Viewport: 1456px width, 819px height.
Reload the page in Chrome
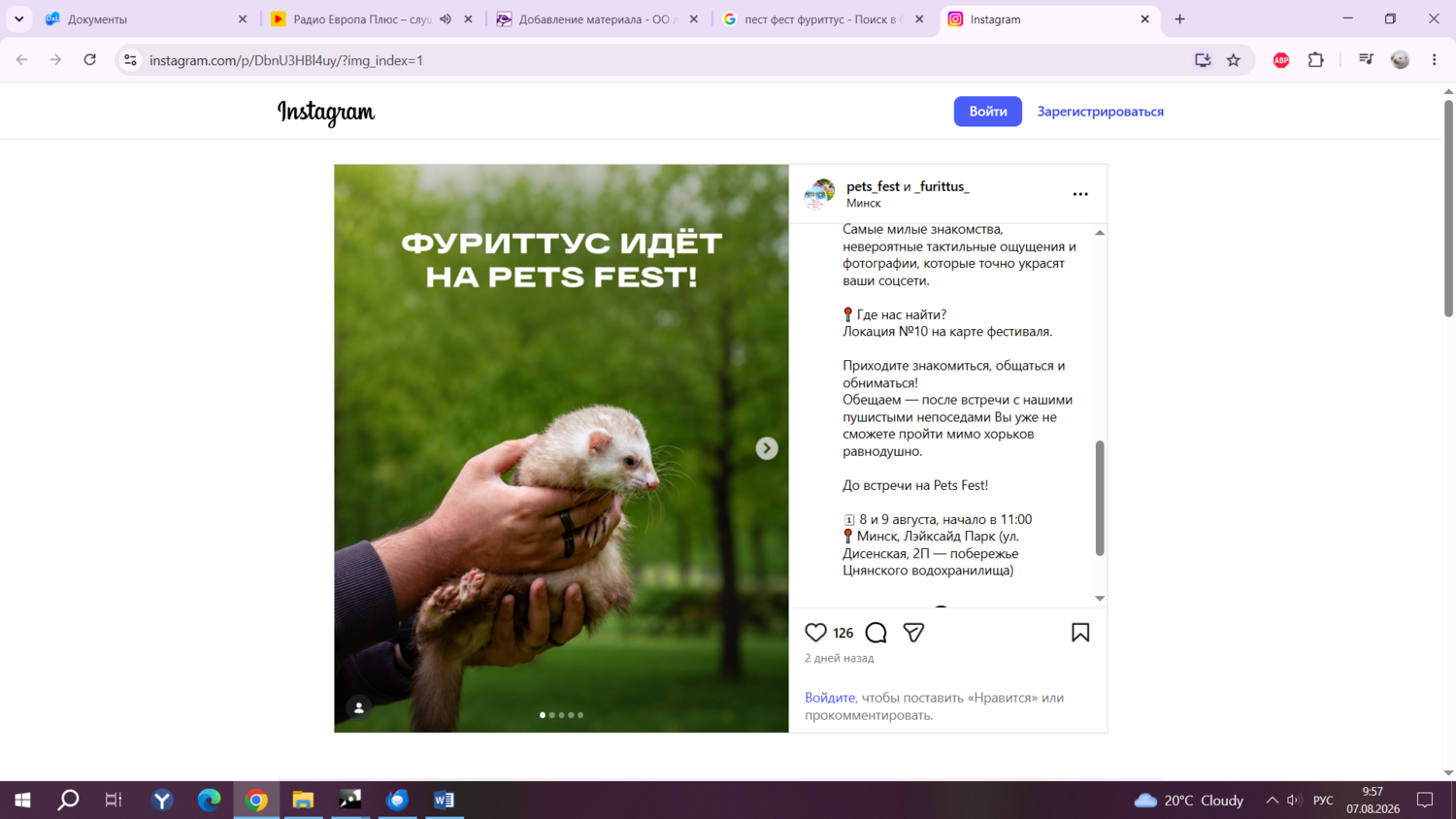click(90, 60)
